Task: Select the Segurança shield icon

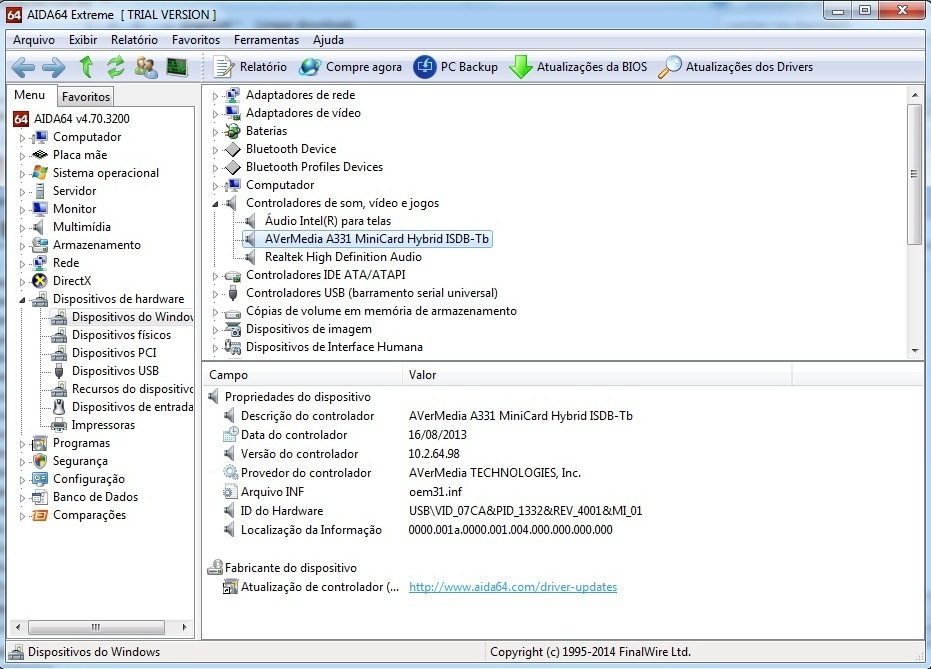Action: (40, 461)
